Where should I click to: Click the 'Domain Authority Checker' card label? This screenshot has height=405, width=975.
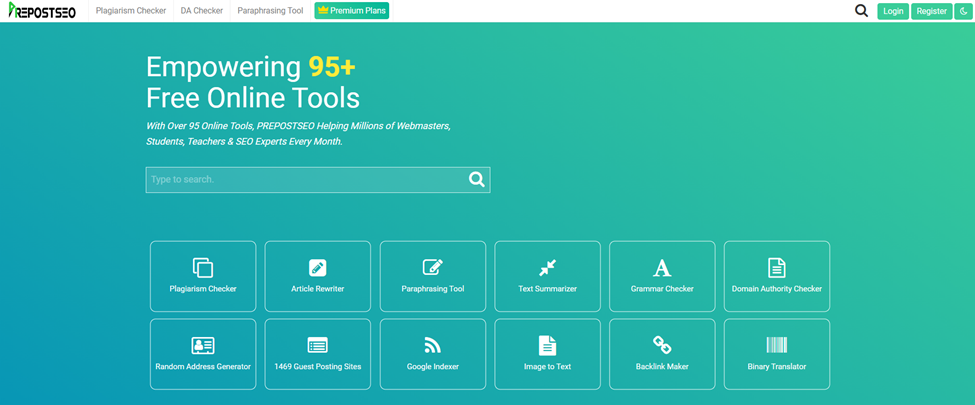777,289
